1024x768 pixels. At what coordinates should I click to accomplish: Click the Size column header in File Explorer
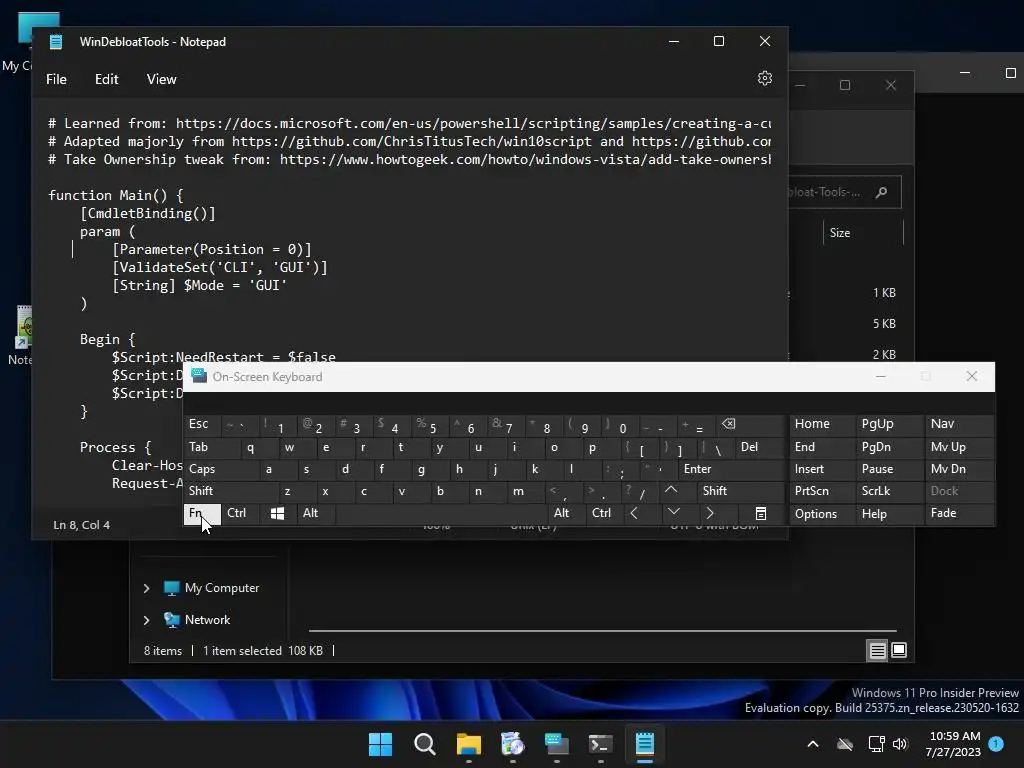863,233
